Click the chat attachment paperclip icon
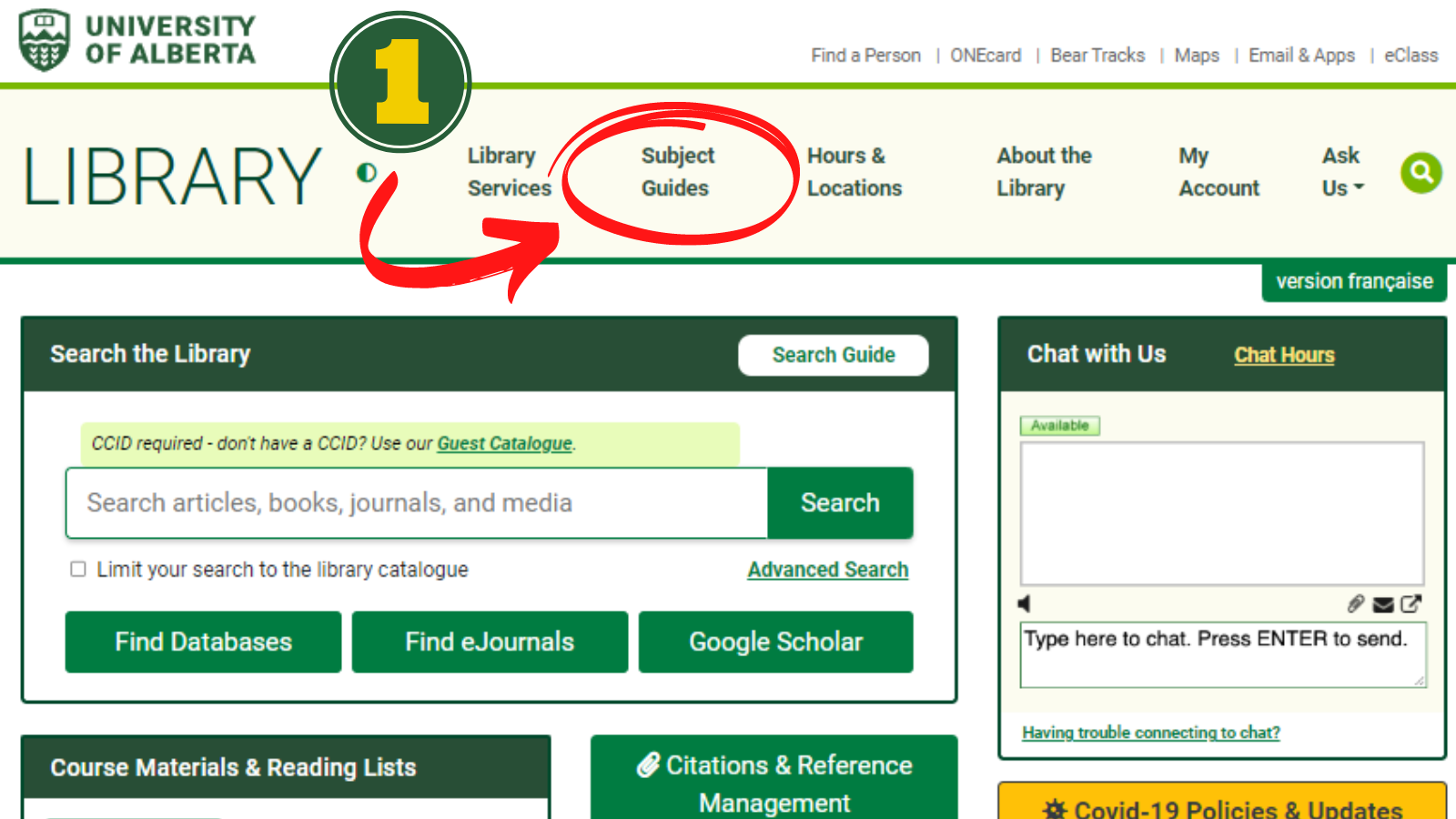 [1356, 604]
